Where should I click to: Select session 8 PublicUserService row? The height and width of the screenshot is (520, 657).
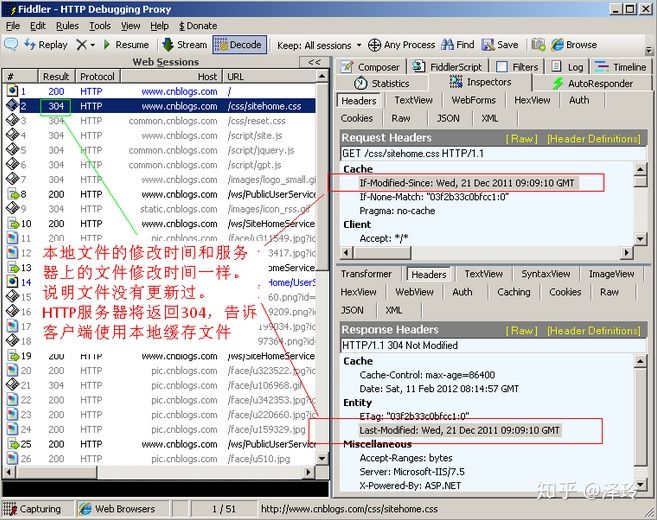(x=161, y=194)
